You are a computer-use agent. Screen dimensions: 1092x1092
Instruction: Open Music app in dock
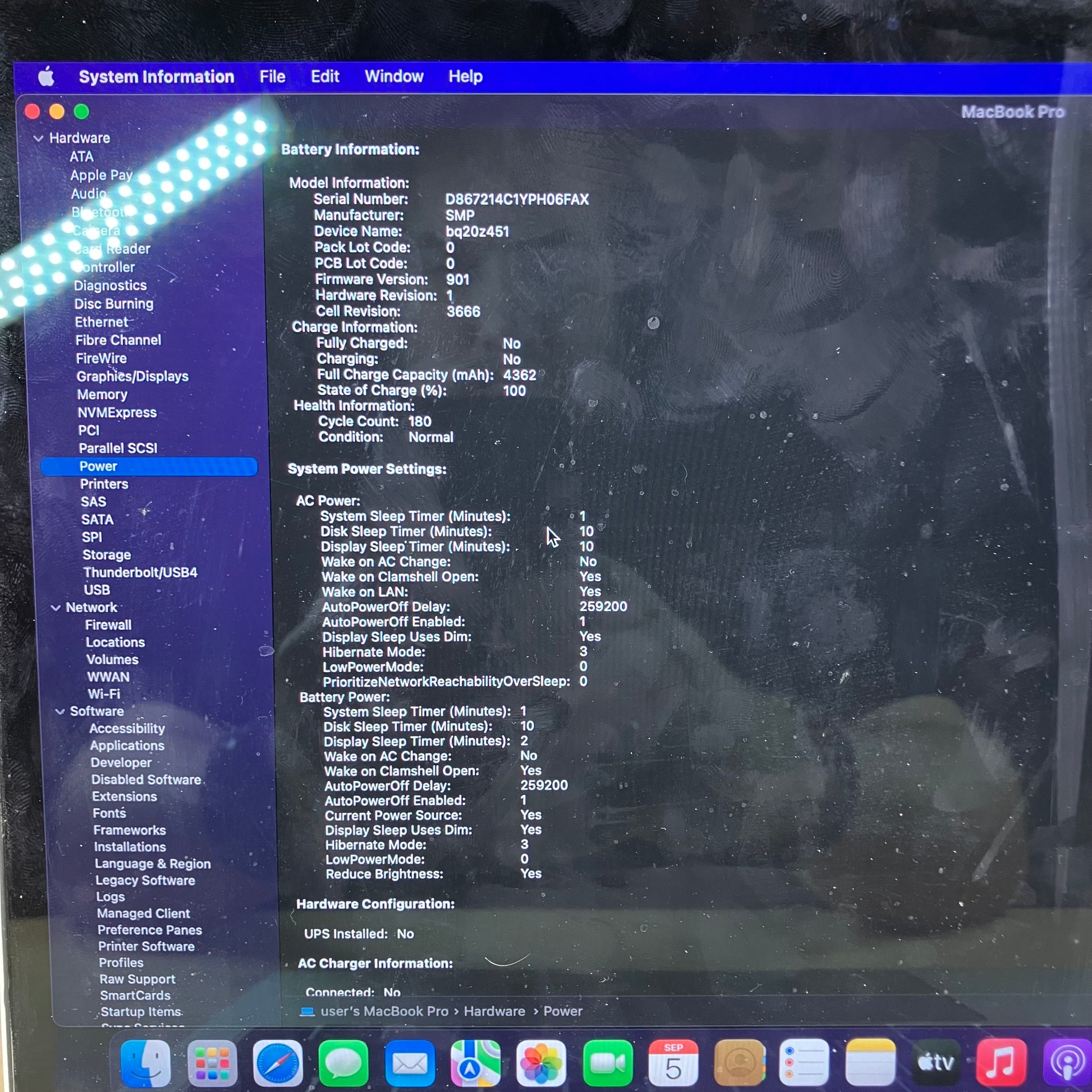[1001, 1063]
